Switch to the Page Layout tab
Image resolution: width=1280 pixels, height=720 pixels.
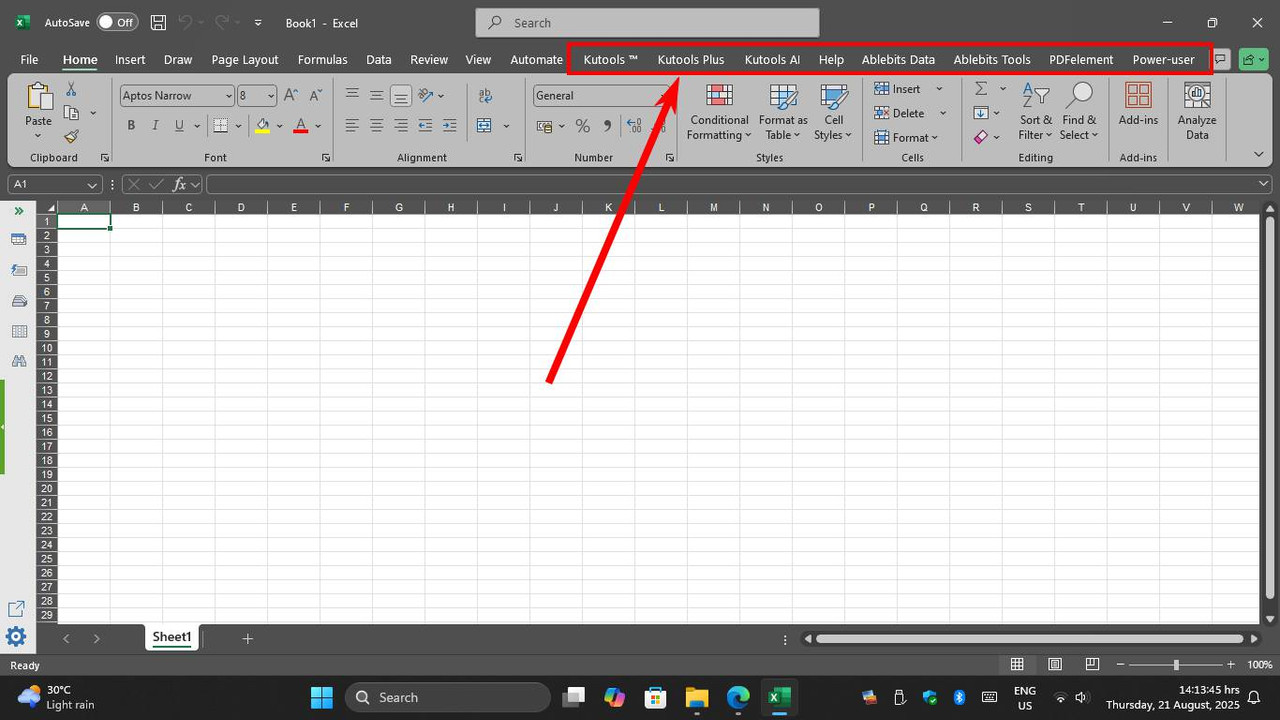pos(245,59)
